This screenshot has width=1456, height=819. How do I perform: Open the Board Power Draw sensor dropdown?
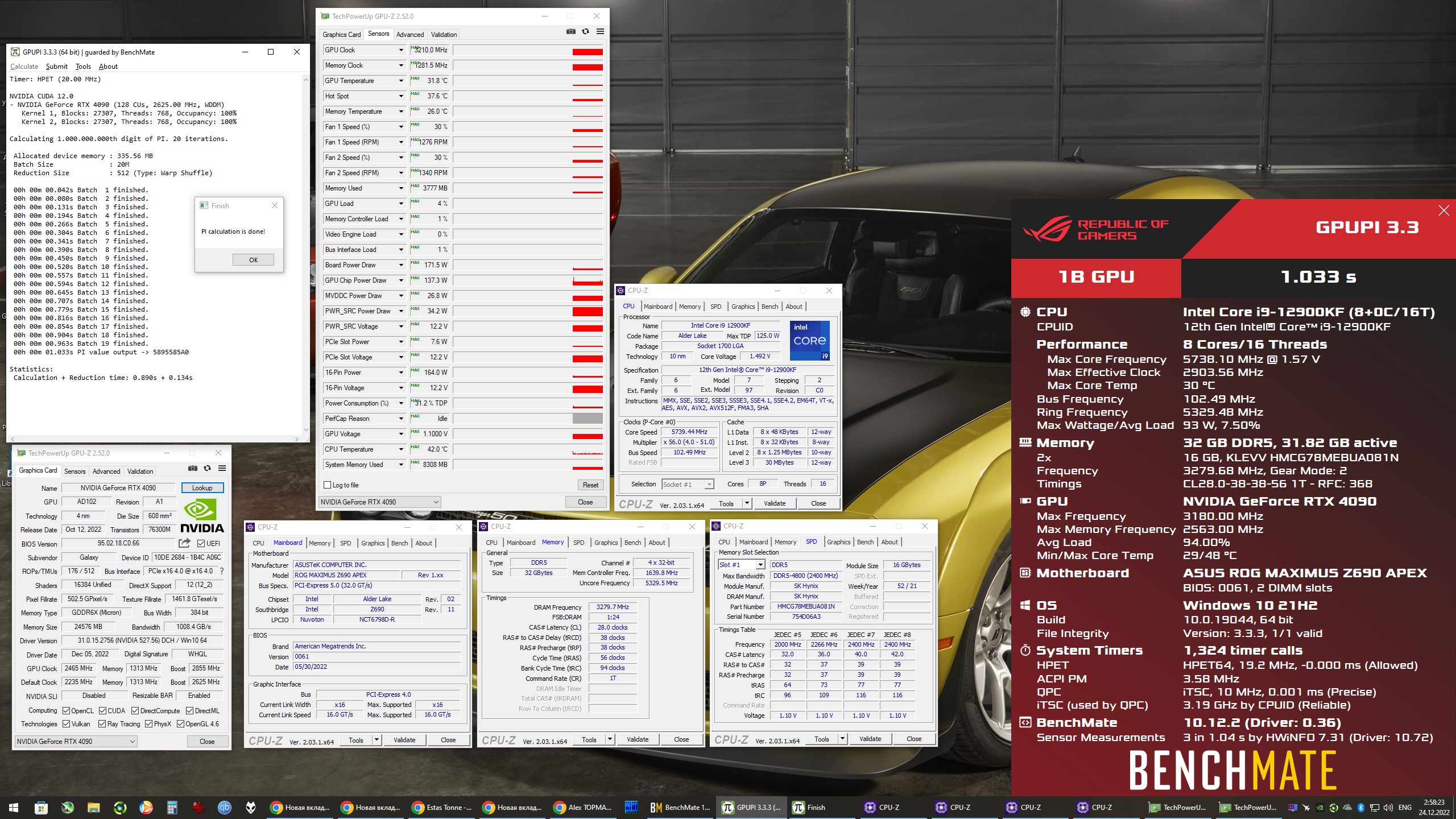(401, 265)
